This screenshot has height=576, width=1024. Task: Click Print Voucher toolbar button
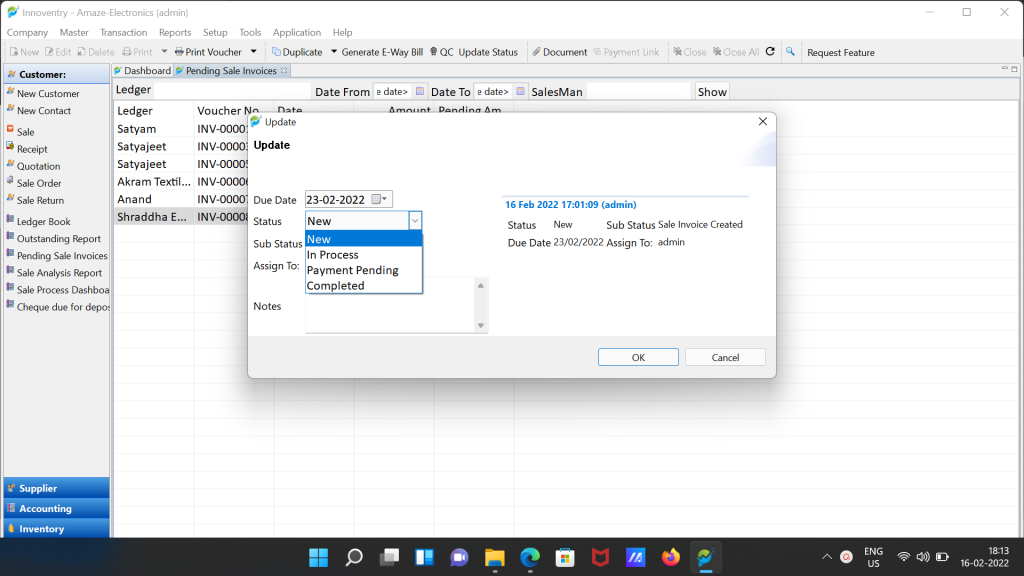tap(208, 52)
